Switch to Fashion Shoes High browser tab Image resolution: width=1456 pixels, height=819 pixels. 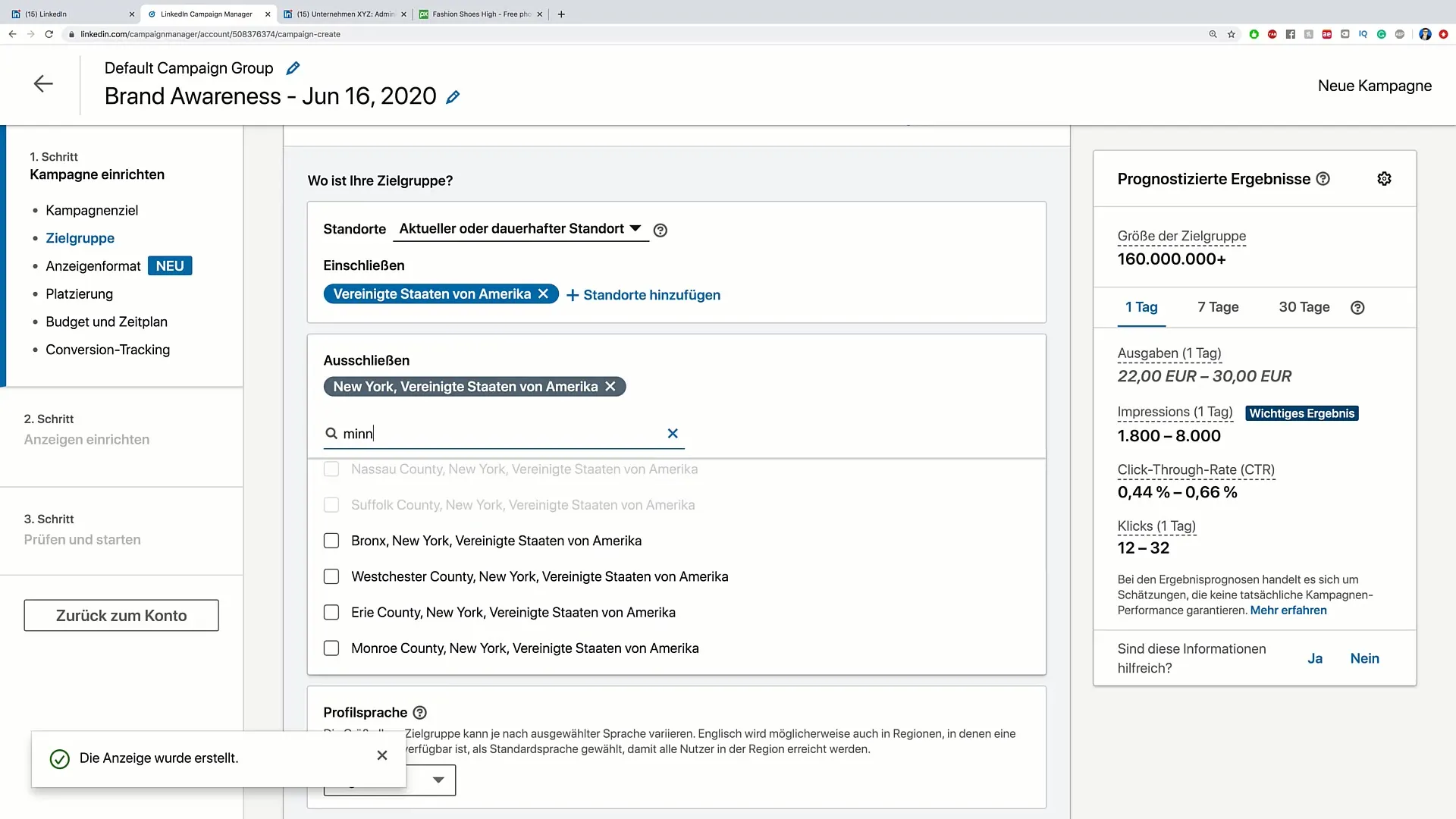481,14
